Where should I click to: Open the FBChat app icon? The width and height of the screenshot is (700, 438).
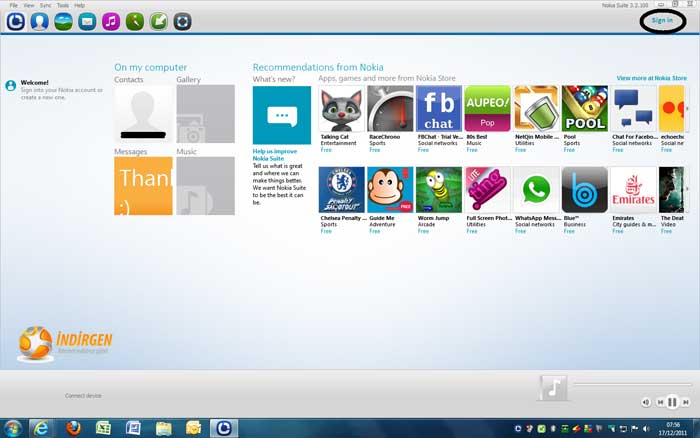439,108
